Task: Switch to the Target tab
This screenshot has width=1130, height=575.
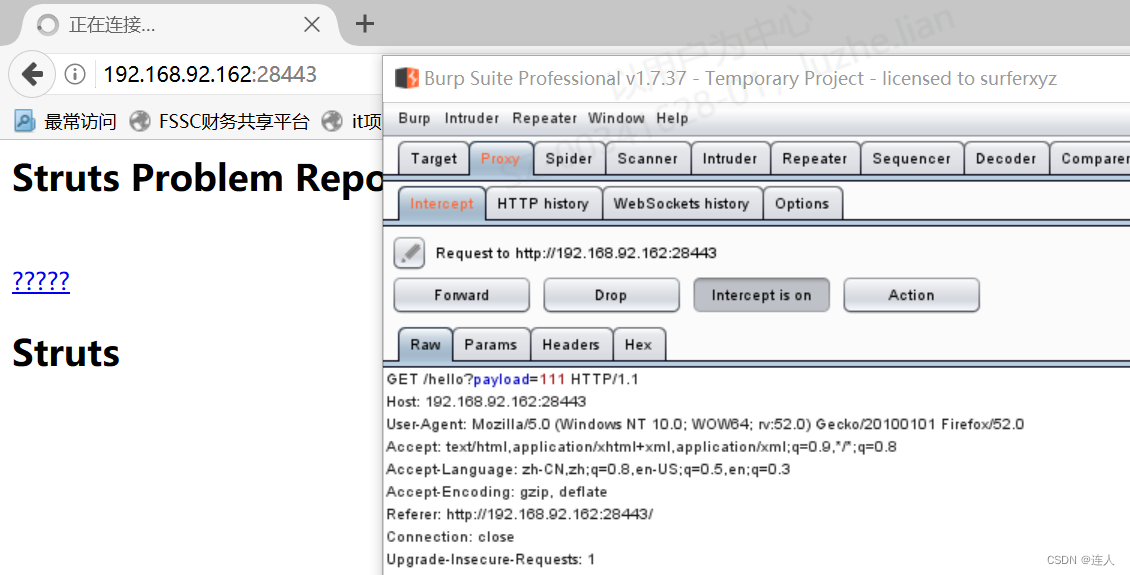Action: pos(434,159)
